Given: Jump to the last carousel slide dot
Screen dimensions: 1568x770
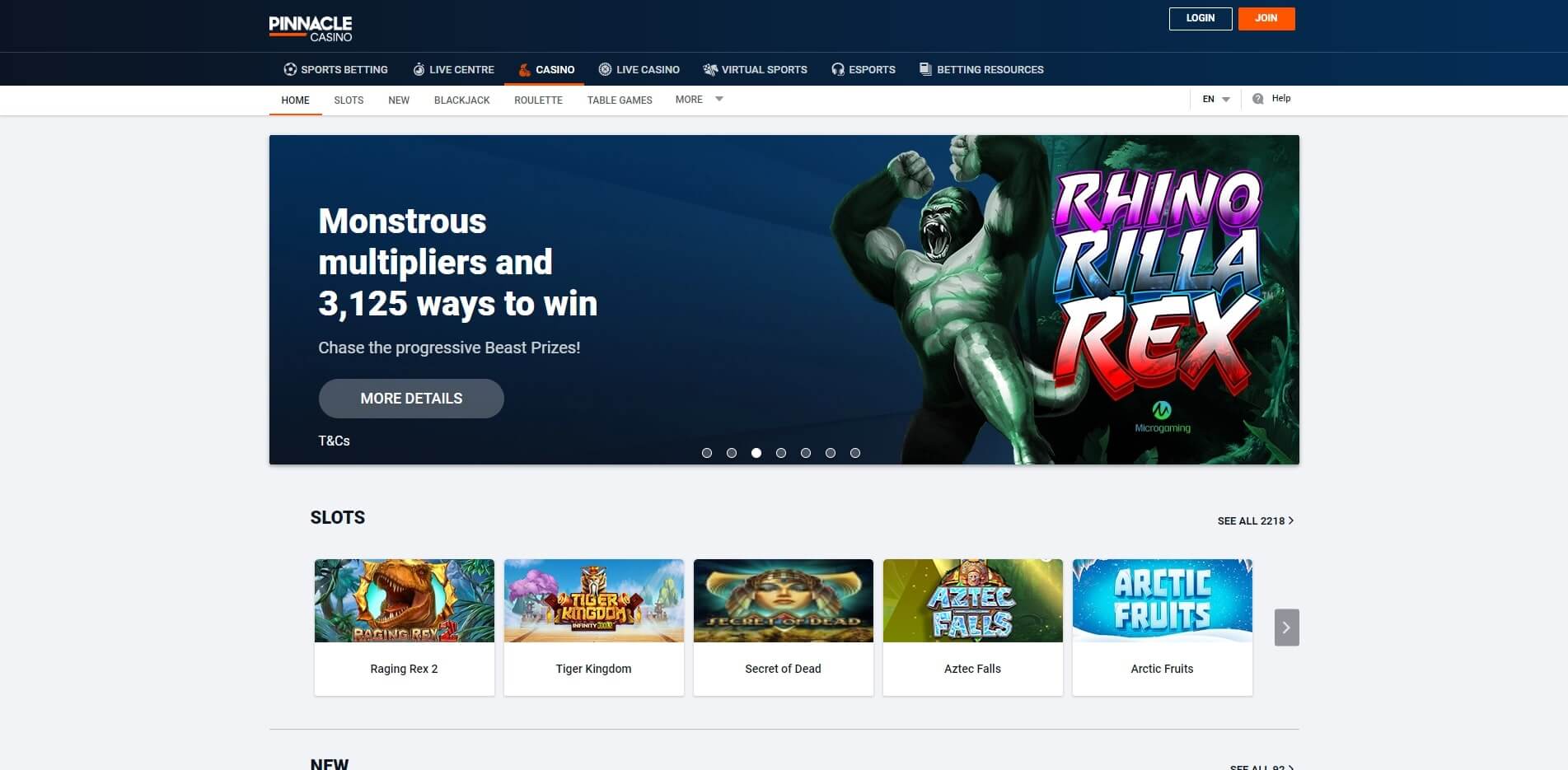Looking at the screenshot, I should coord(855,453).
